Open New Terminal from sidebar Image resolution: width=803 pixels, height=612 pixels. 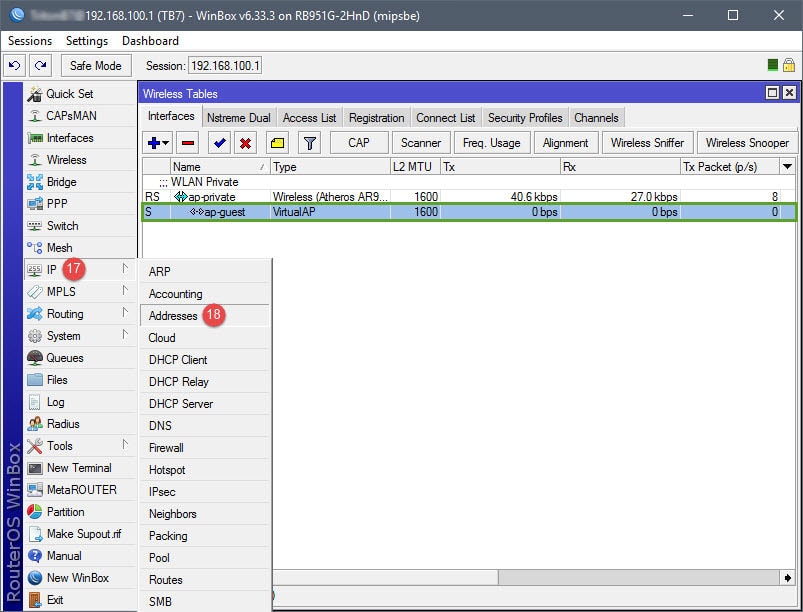click(x=80, y=468)
